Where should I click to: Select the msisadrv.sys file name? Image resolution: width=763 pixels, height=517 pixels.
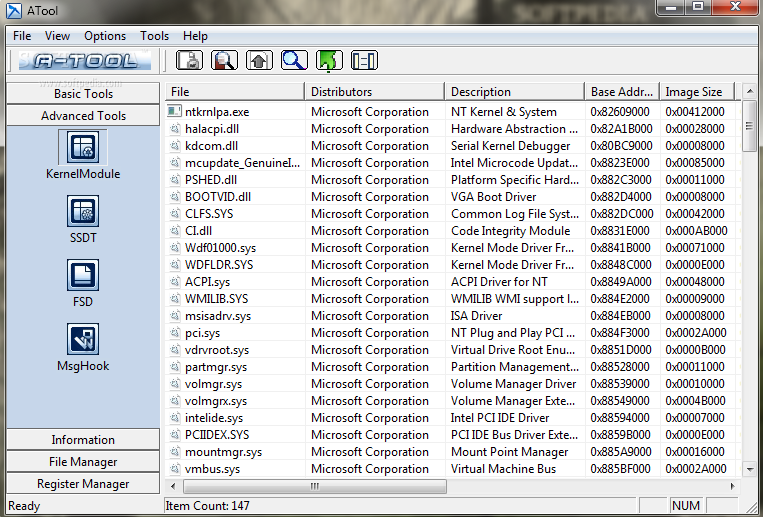218,316
